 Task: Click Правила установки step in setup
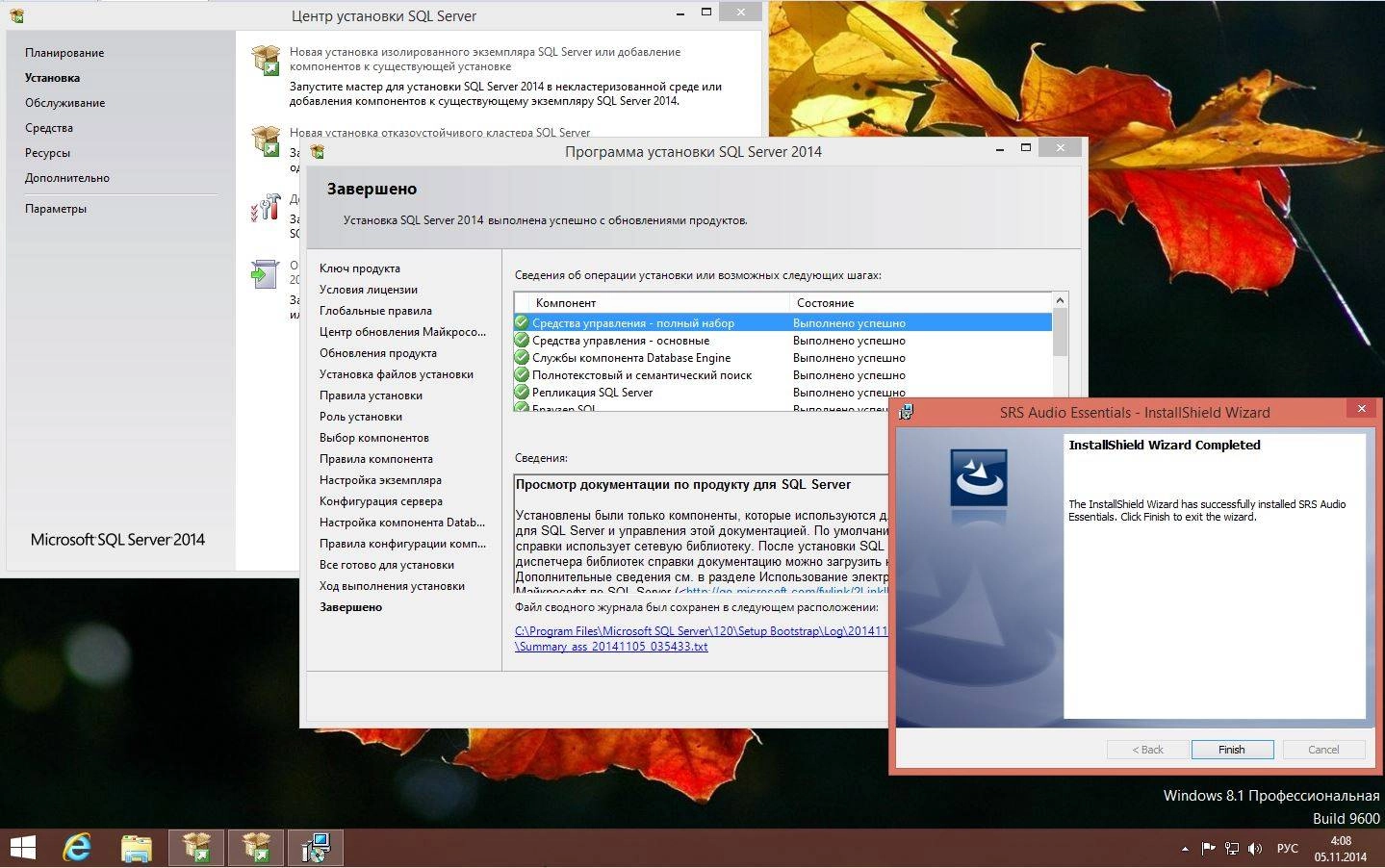tap(371, 396)
